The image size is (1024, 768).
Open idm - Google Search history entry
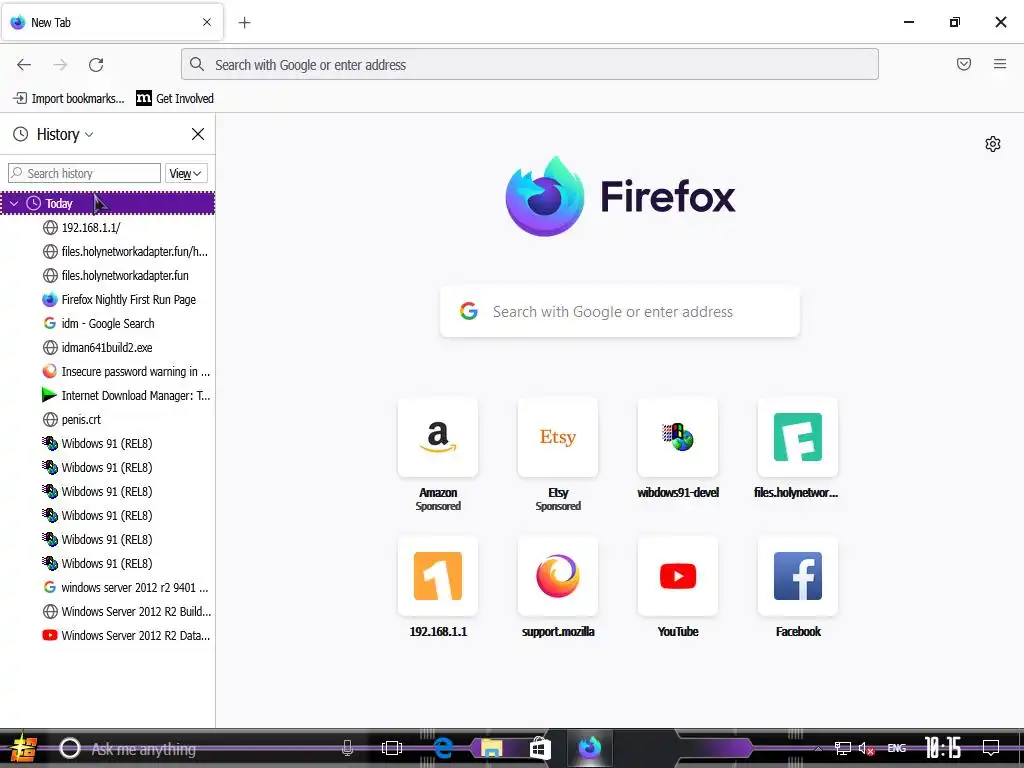click(x=108, y=324)
